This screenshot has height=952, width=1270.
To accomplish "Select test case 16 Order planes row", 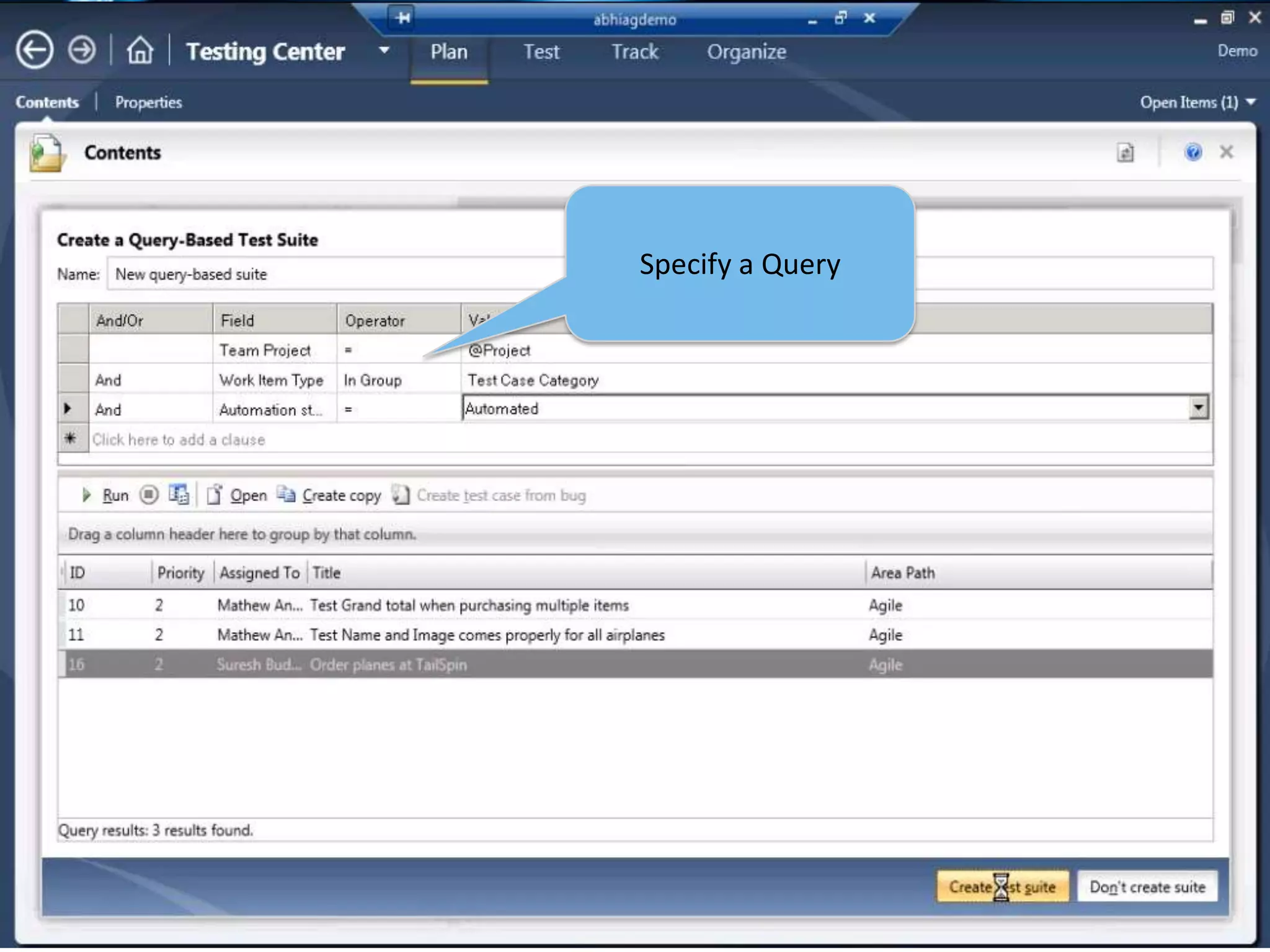I will coord(636,664).
